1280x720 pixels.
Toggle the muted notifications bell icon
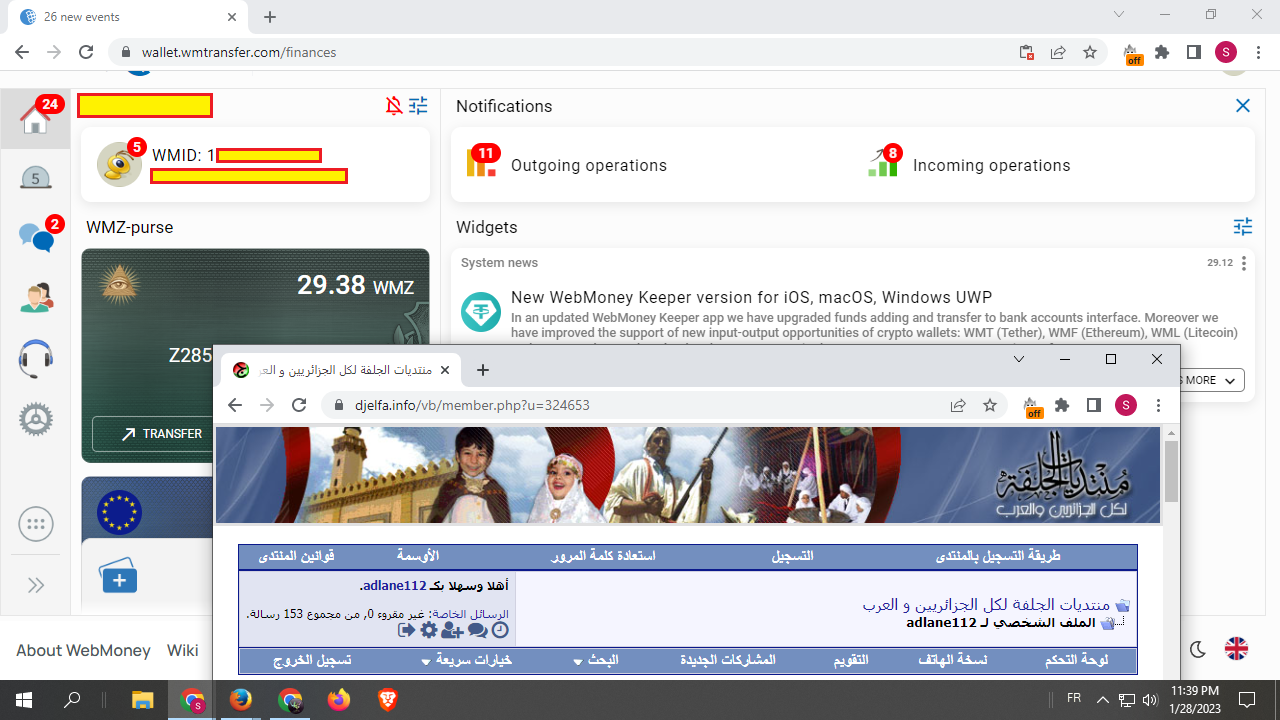(x=394, y=105)
